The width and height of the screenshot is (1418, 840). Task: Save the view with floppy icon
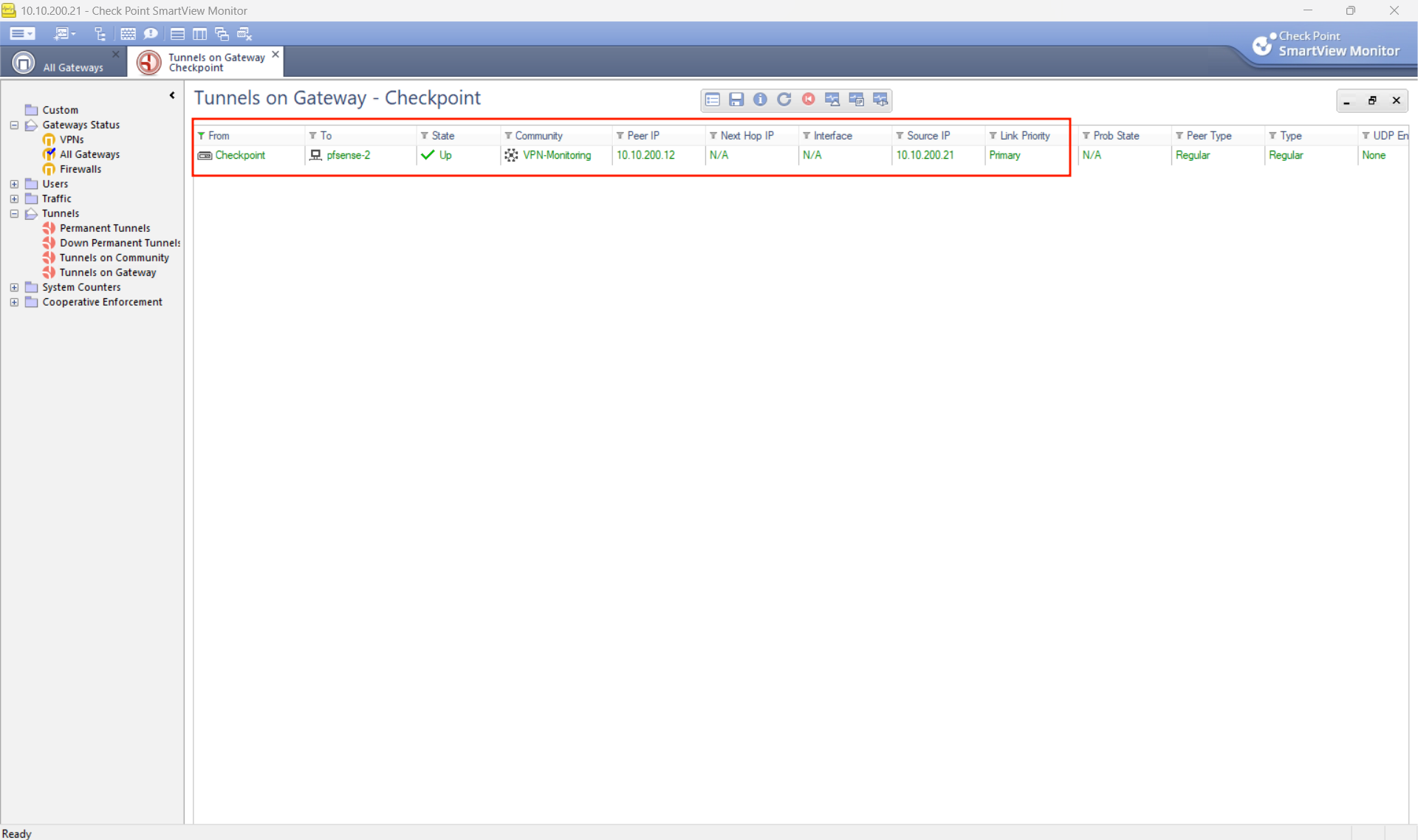click(x=736, y=100)
